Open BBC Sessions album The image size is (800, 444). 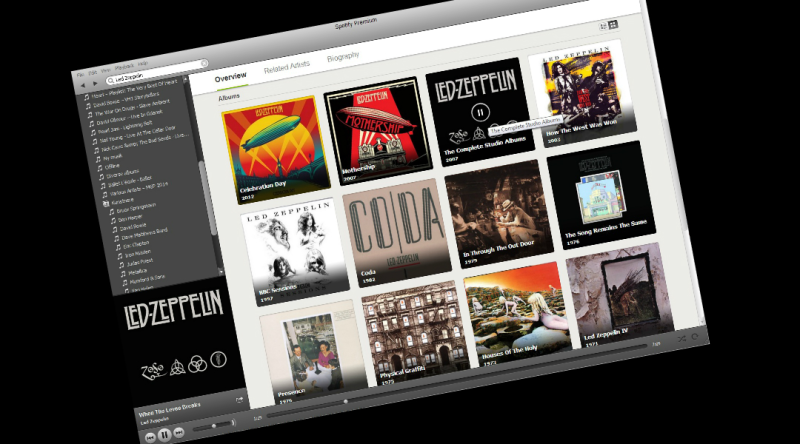[295, 252]
